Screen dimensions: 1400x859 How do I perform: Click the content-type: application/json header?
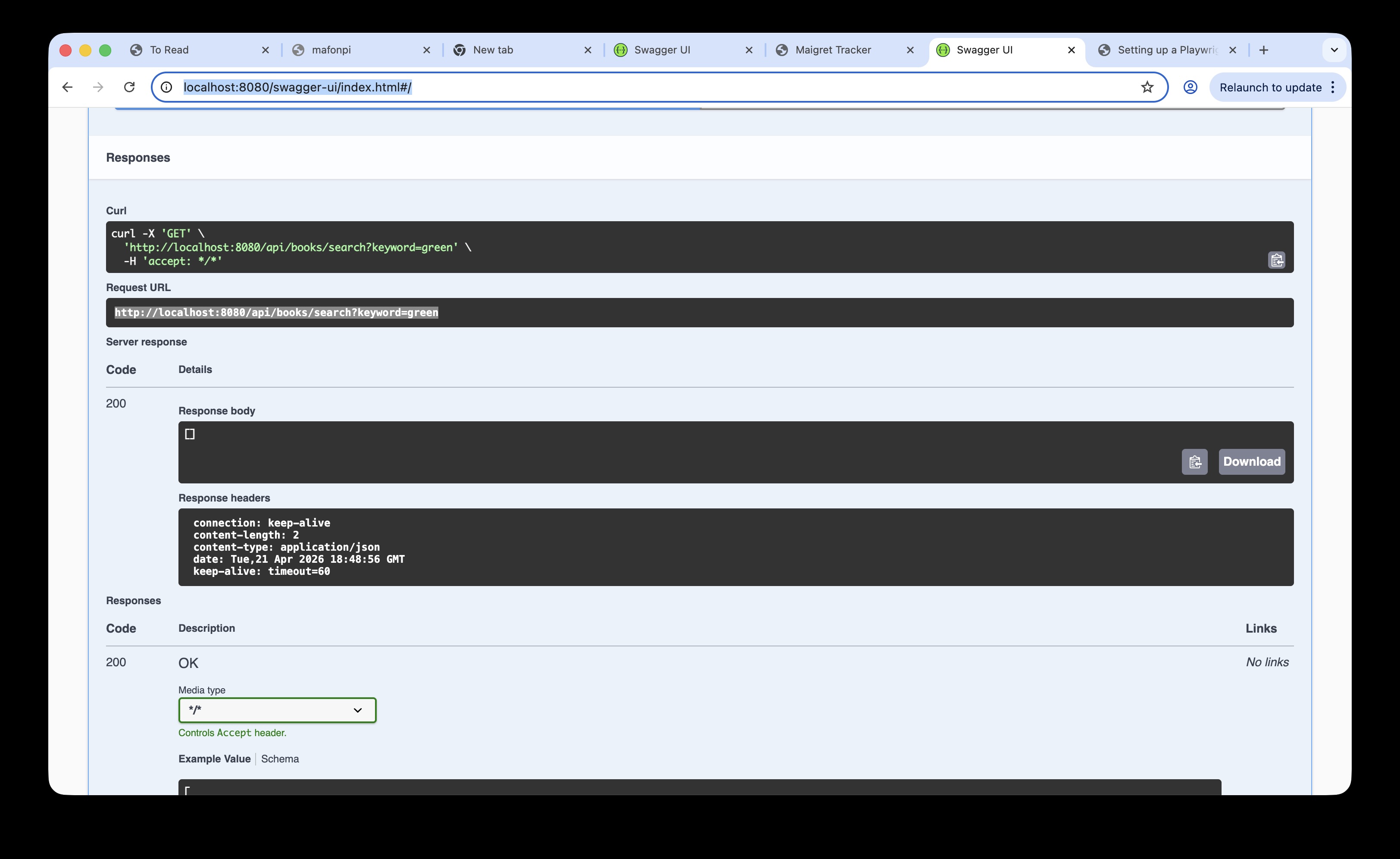pos(286,547)
